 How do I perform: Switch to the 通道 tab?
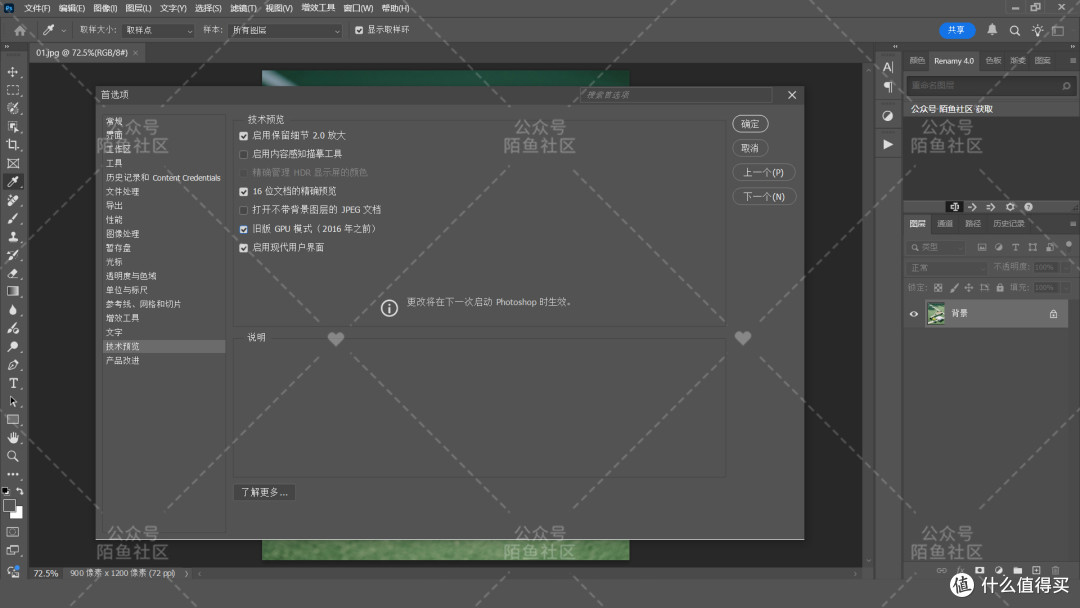point(945,224)
